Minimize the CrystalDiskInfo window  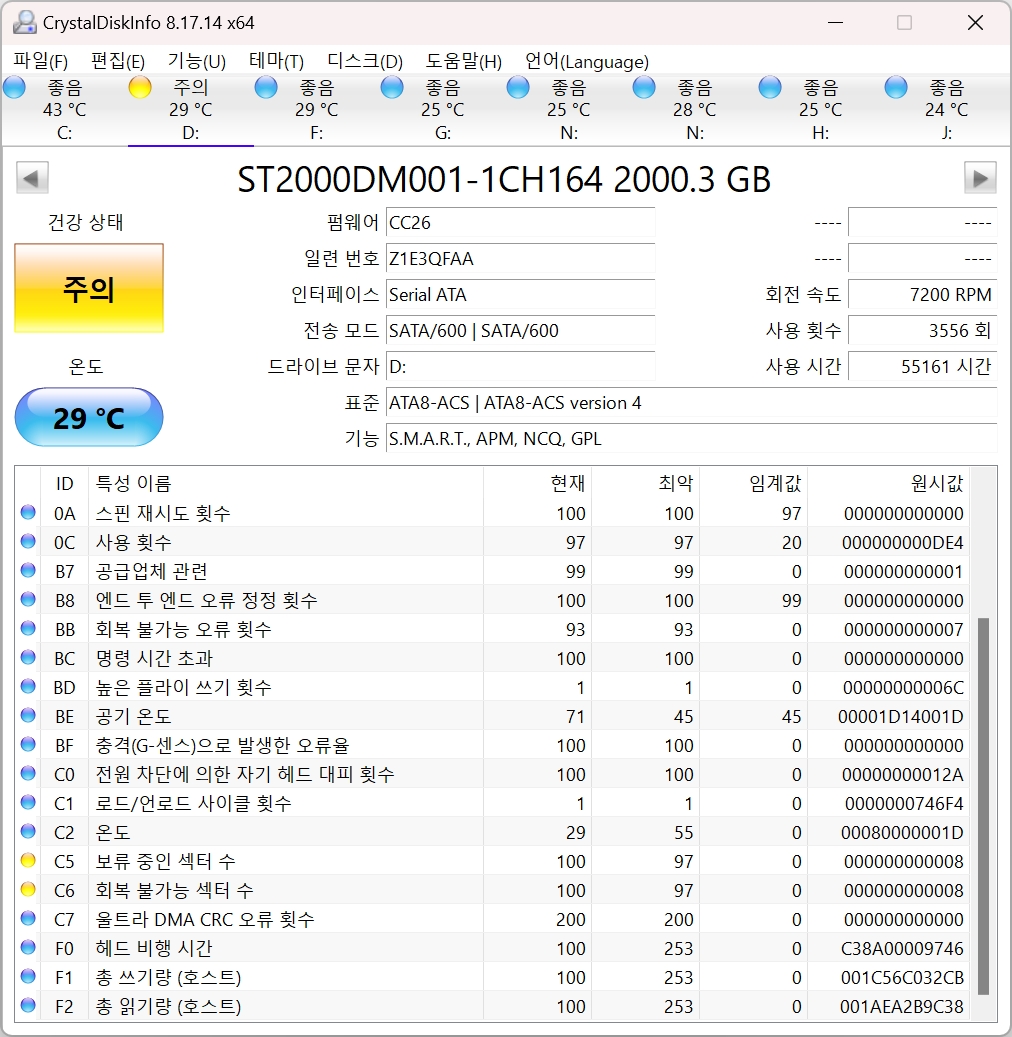835,22
